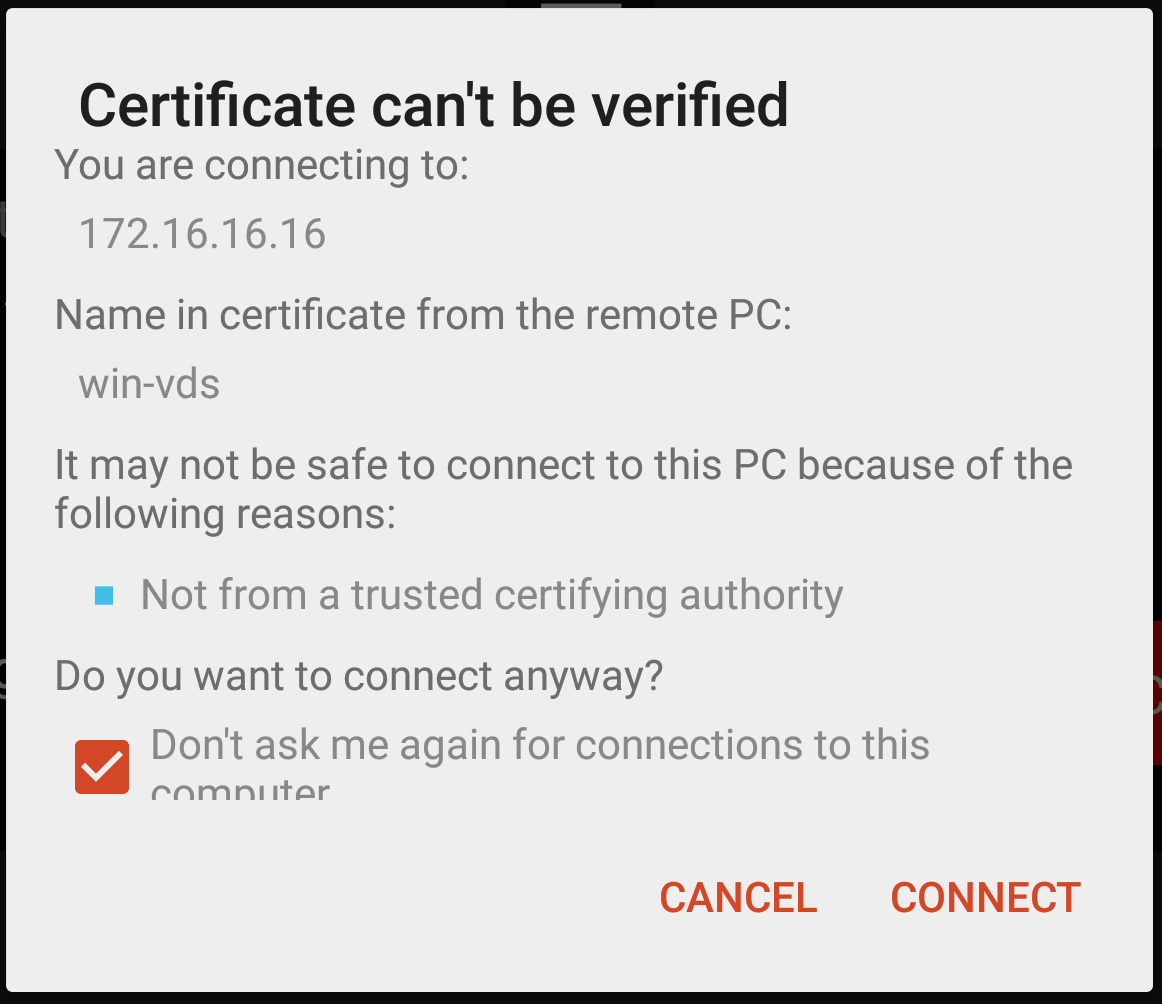The height and width of the screenshot is (1004, 1162).
Task: Click "Name in certificate from the remote PC:"
Action: pos(423,315)
